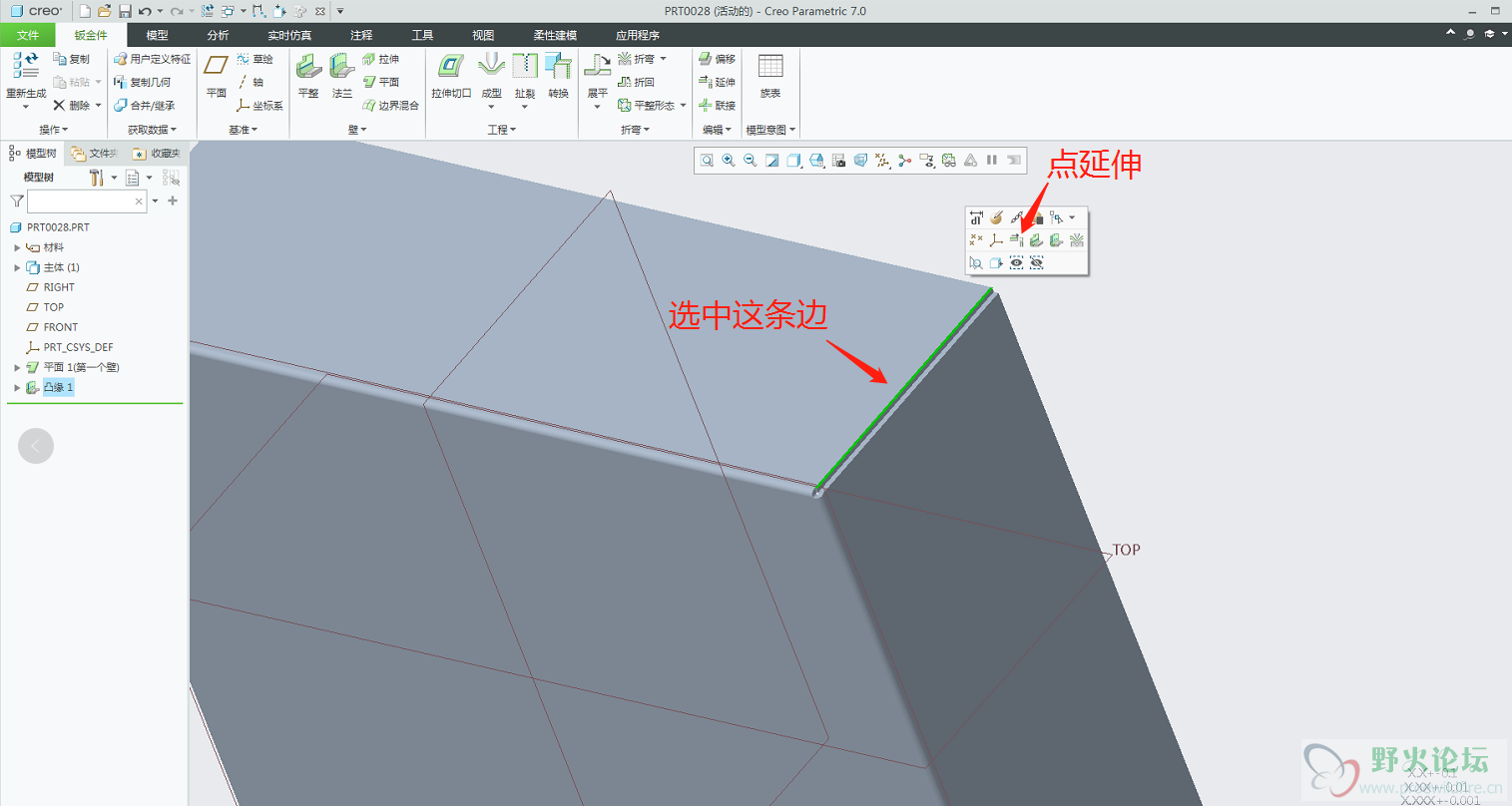Click the Flange wall icon in mini toolbar
Image resolution: width=1512 pixels, height=806 pixels.
pos(1056,239)
